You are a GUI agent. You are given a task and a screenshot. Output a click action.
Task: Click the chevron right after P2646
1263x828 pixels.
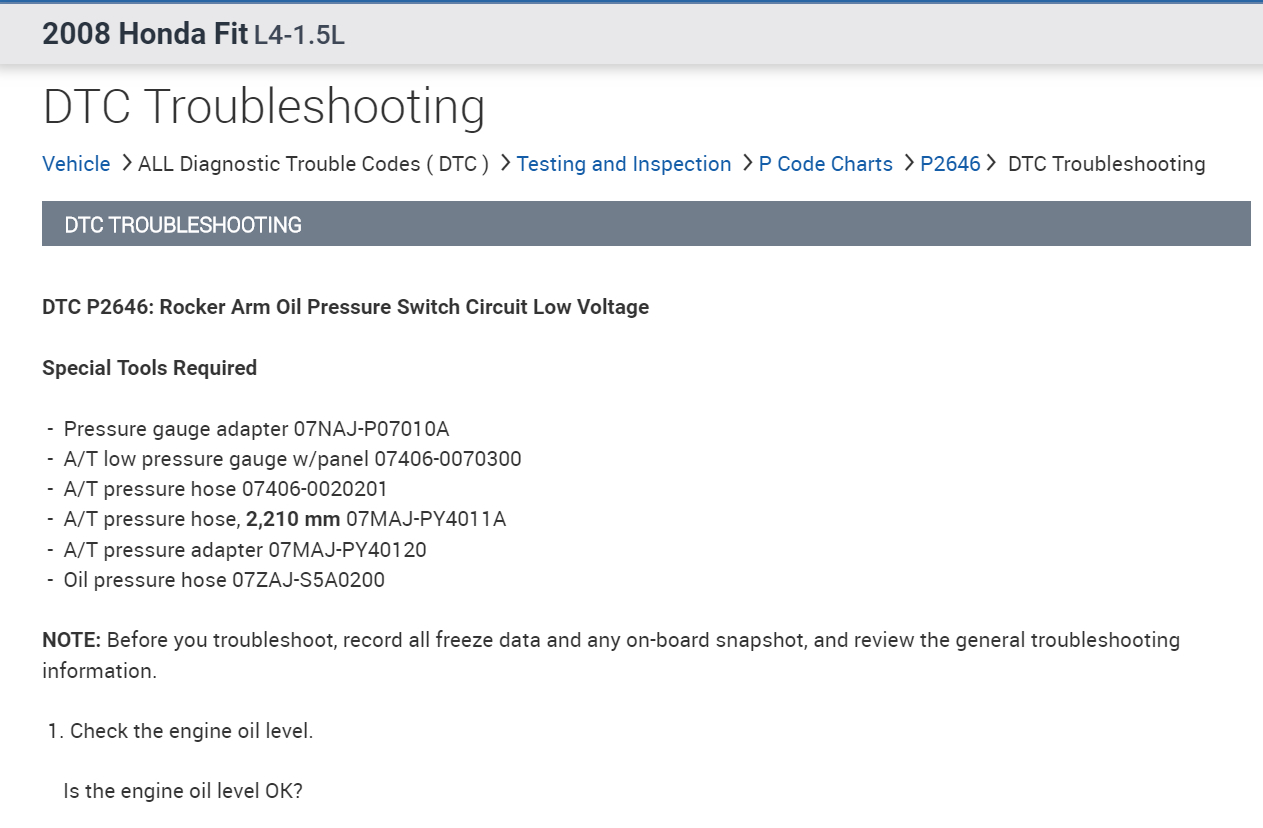pos(992,163)
